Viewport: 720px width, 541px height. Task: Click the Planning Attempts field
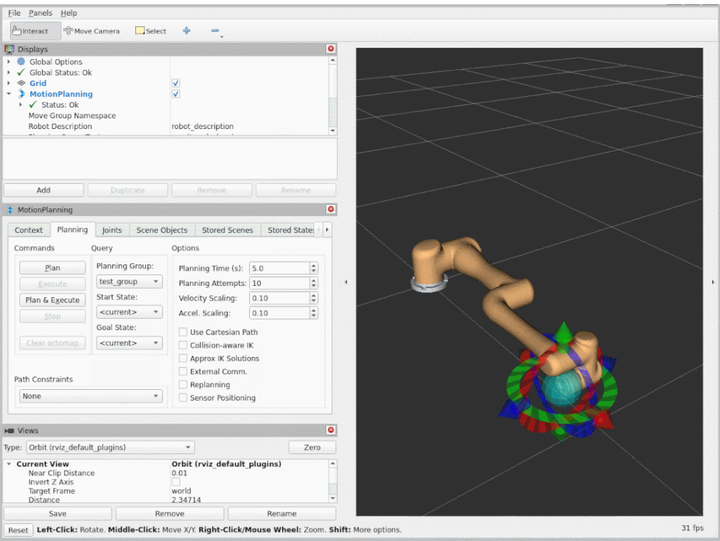coord(280,283)
